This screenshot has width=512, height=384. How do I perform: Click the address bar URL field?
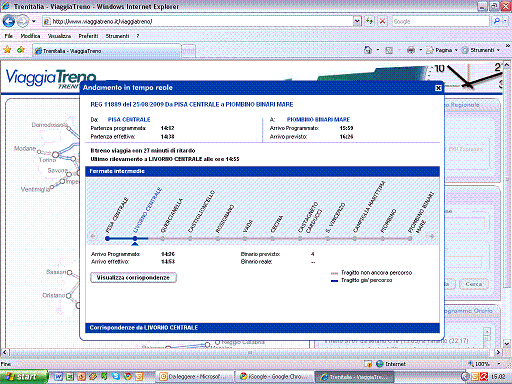(198, 21)
